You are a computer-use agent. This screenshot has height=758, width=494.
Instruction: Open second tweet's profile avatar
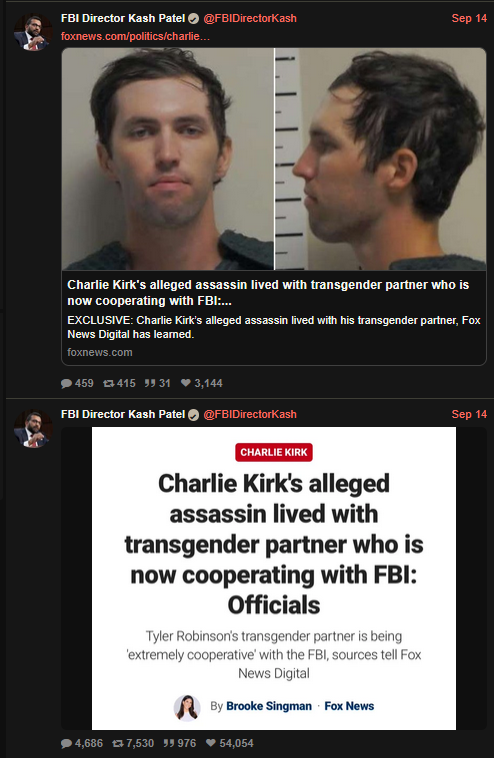pyautogui.click(x=33, y=428)
